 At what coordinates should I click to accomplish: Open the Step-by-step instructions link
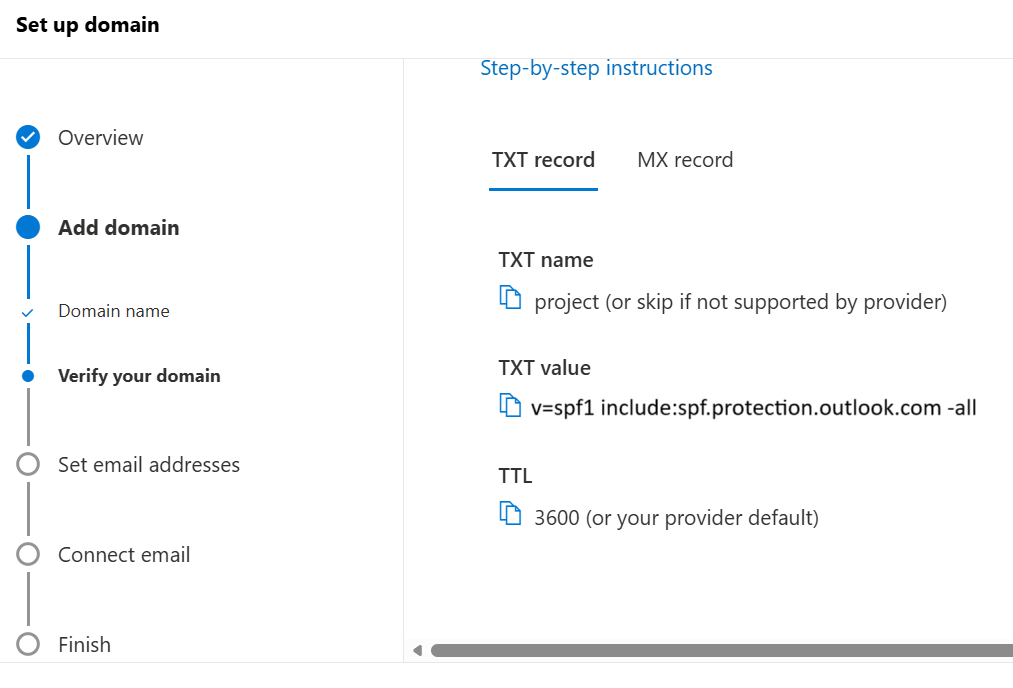point(596,68)
